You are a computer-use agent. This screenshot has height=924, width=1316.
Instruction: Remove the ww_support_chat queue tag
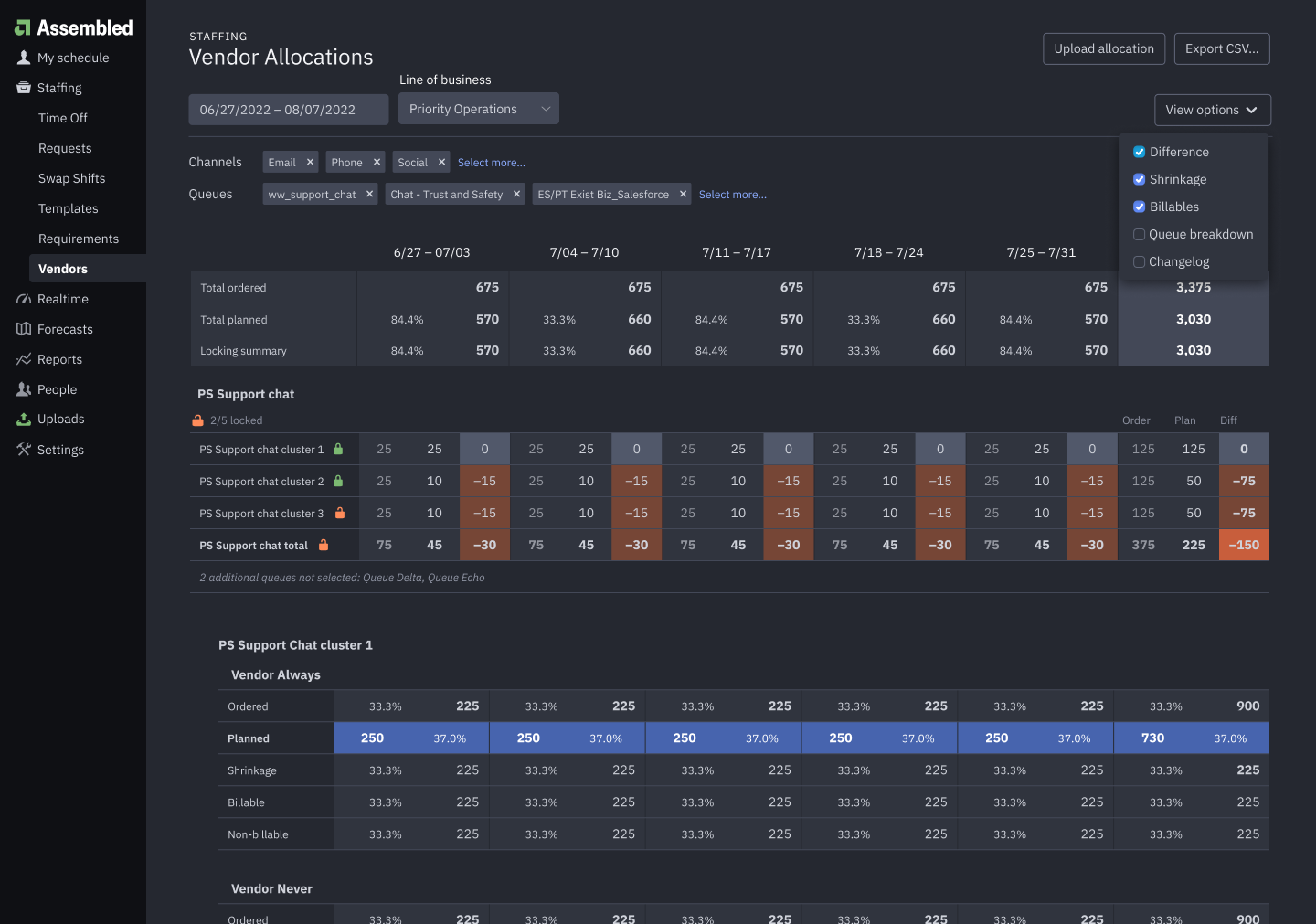[x=369, y=194]
